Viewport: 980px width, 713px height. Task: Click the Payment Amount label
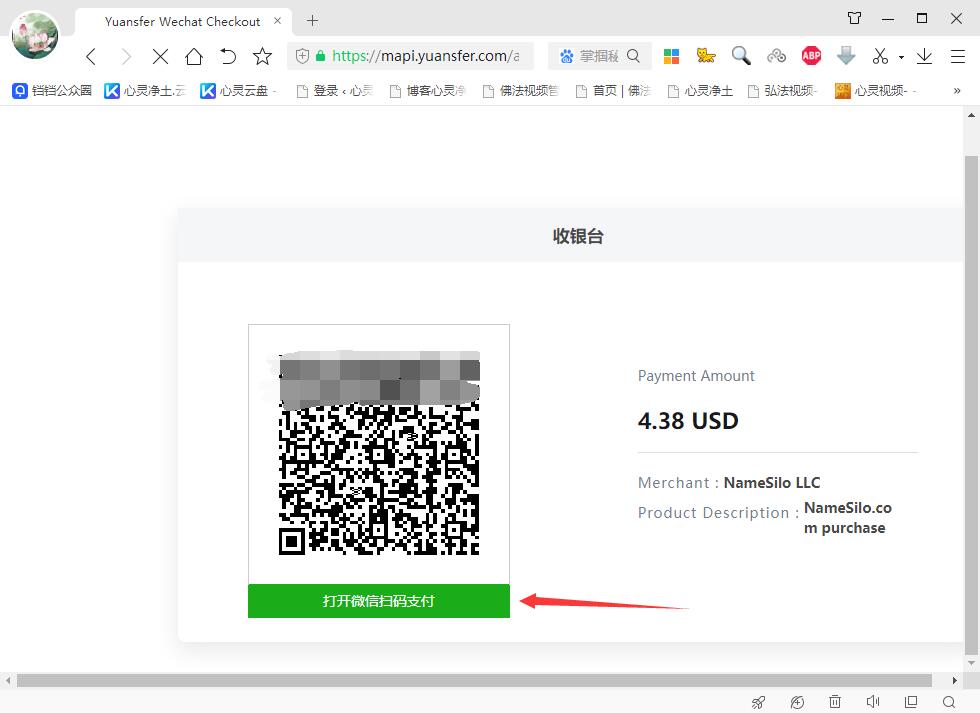(696, 376)
